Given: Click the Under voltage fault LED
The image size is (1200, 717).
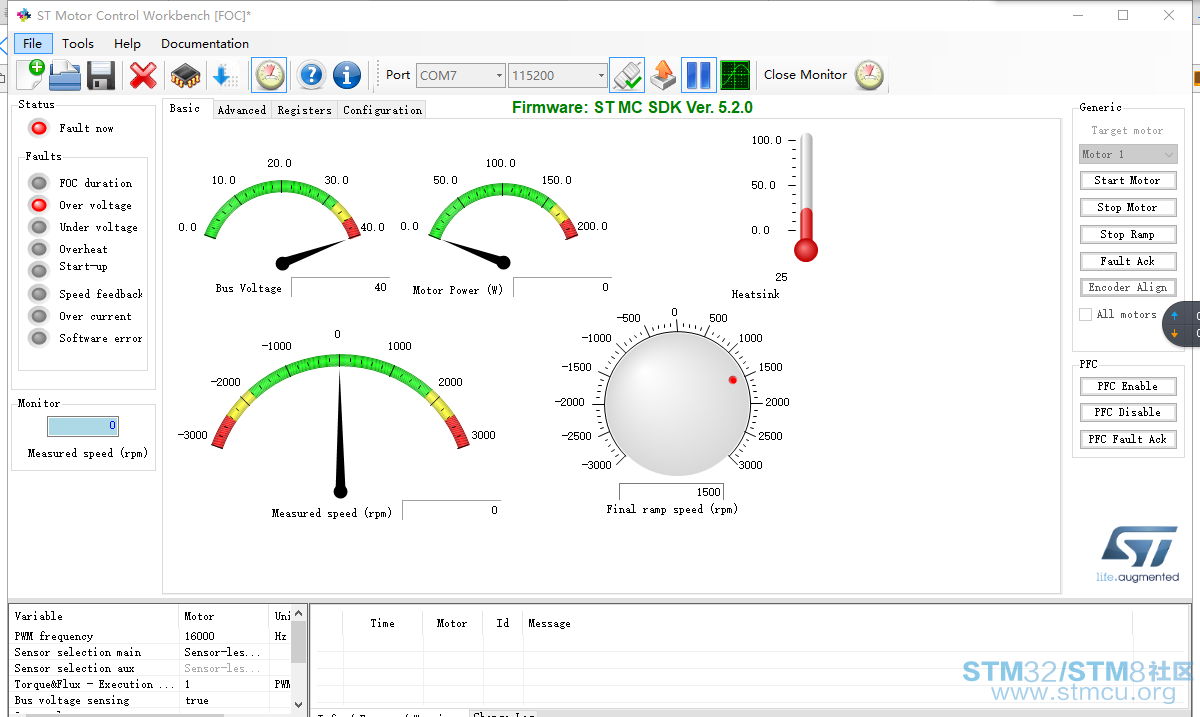Looking at the screenshot, I should (x=38, y=227).
